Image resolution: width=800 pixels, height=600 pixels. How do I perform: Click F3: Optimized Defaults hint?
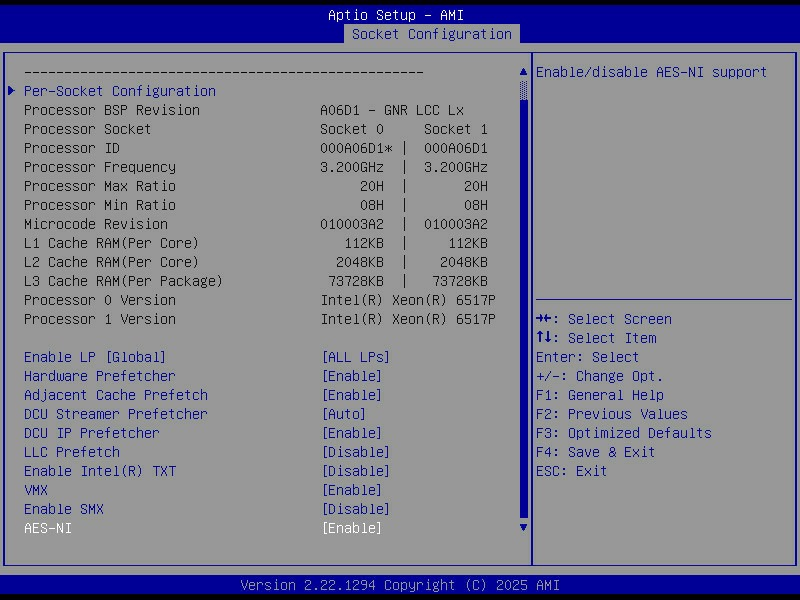623,433
